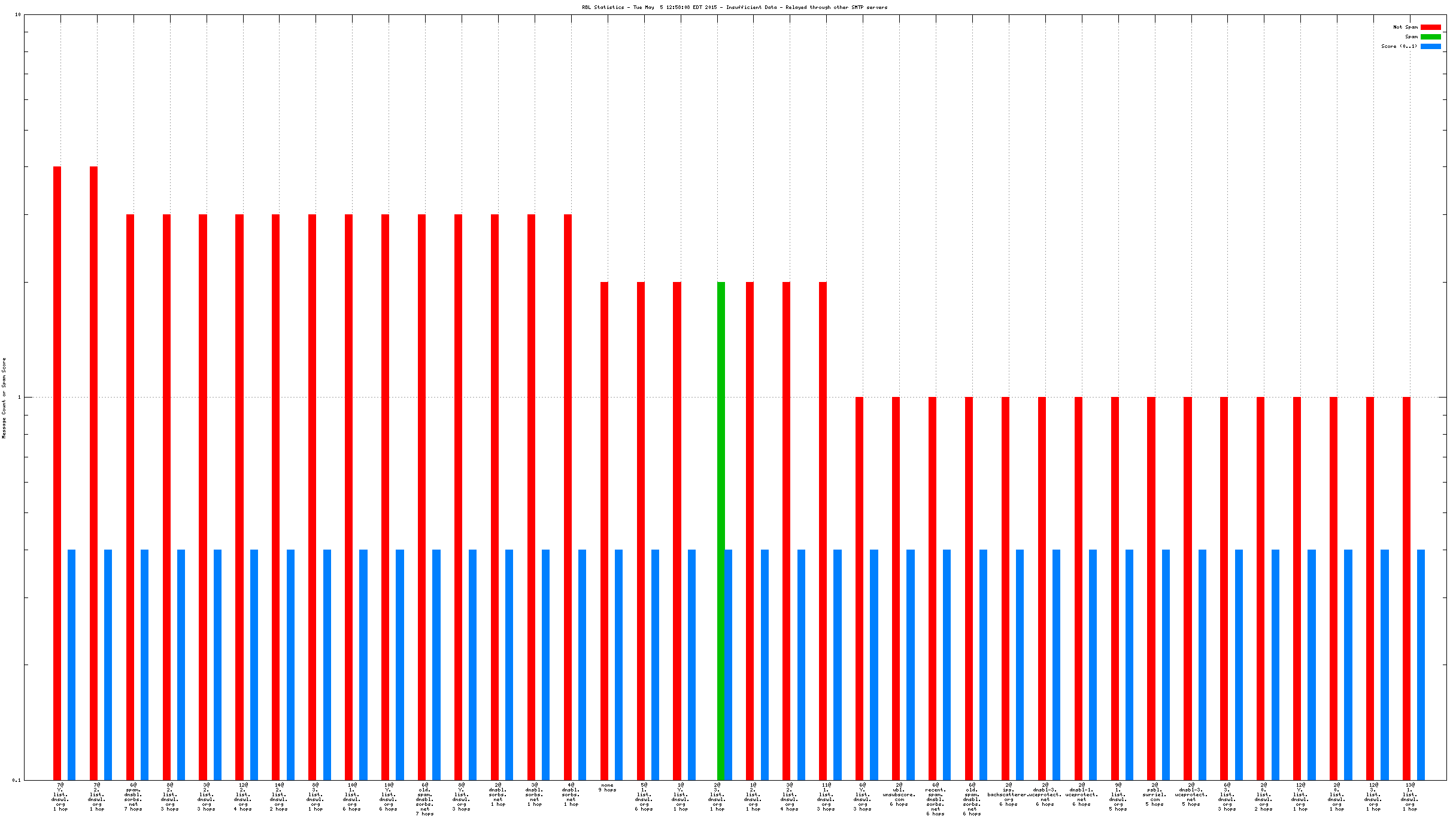Click the 'Not Spam' legend text
This screenshot has width=1456, height=819.
1405,28
